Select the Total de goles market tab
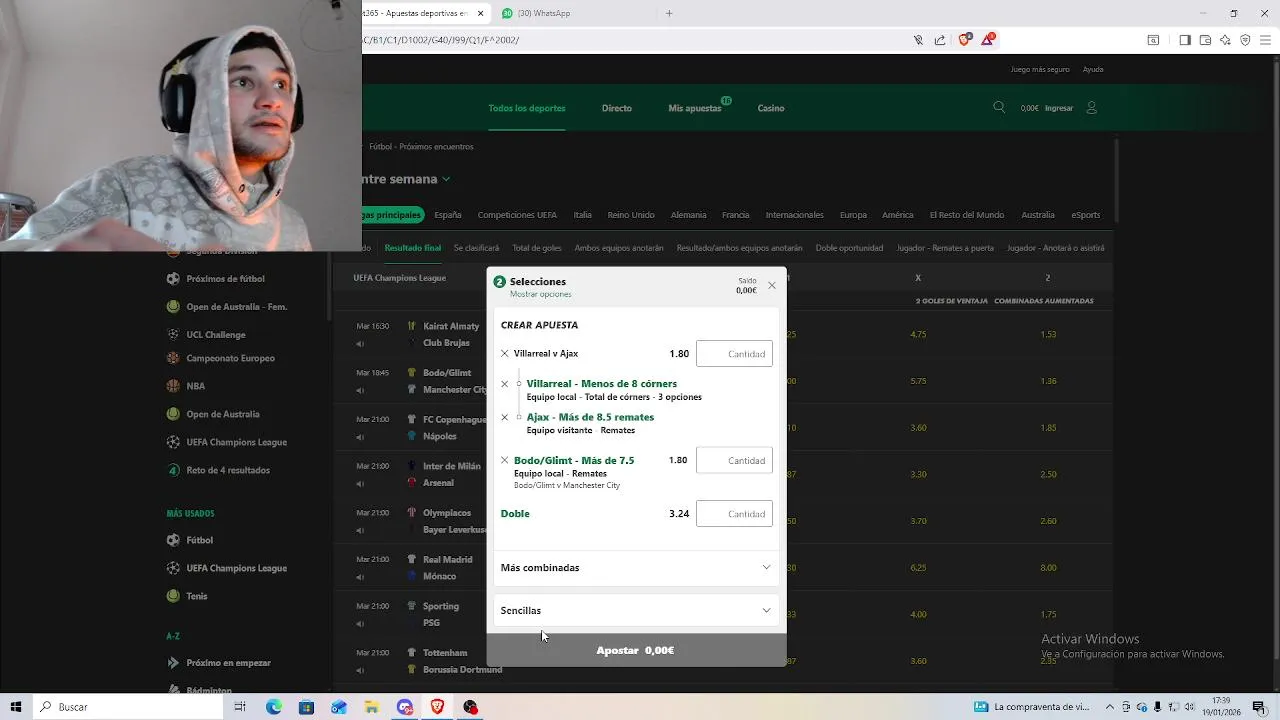Screen dimensions: 1280x720 coord(537,248)
